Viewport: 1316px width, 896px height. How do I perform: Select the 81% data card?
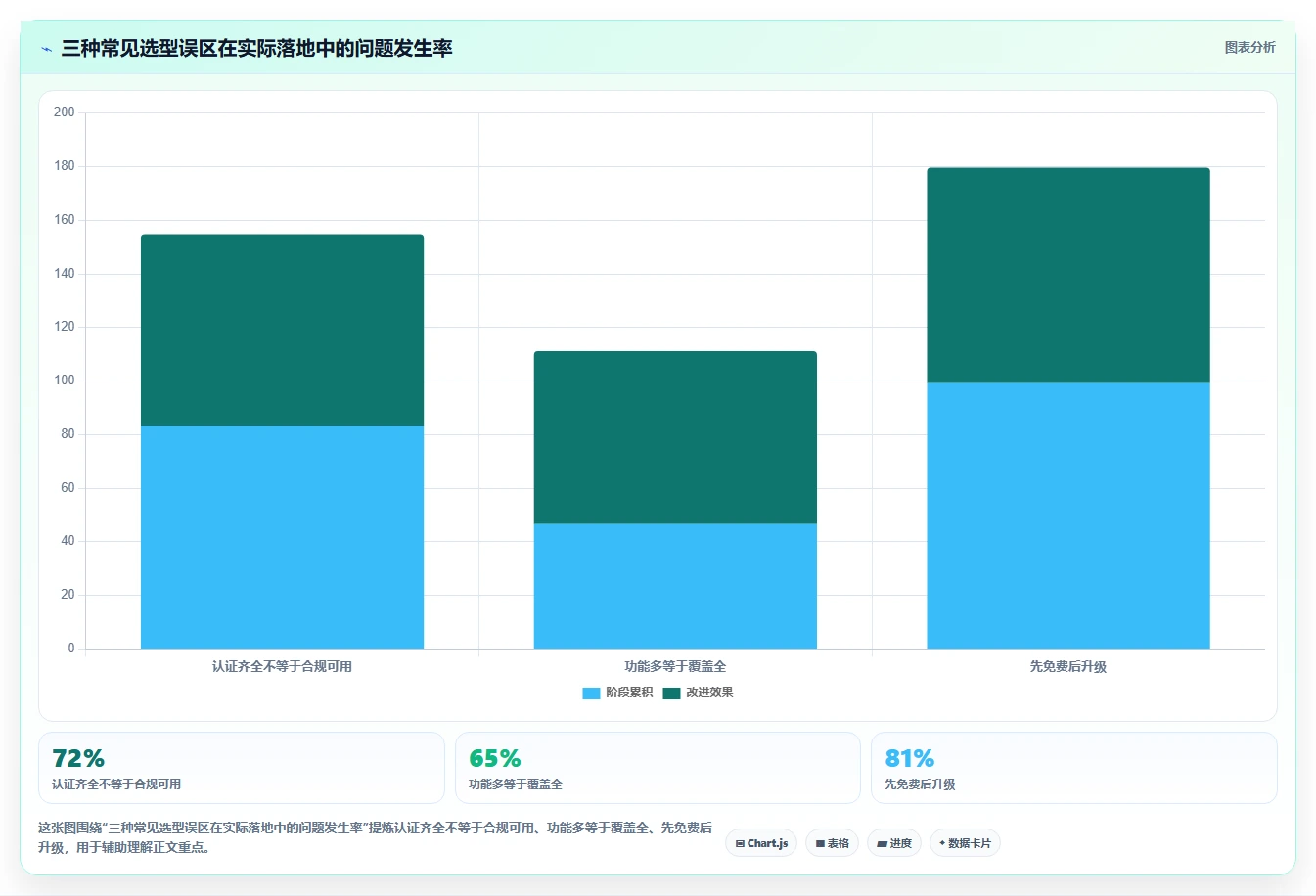point(1074,768)
